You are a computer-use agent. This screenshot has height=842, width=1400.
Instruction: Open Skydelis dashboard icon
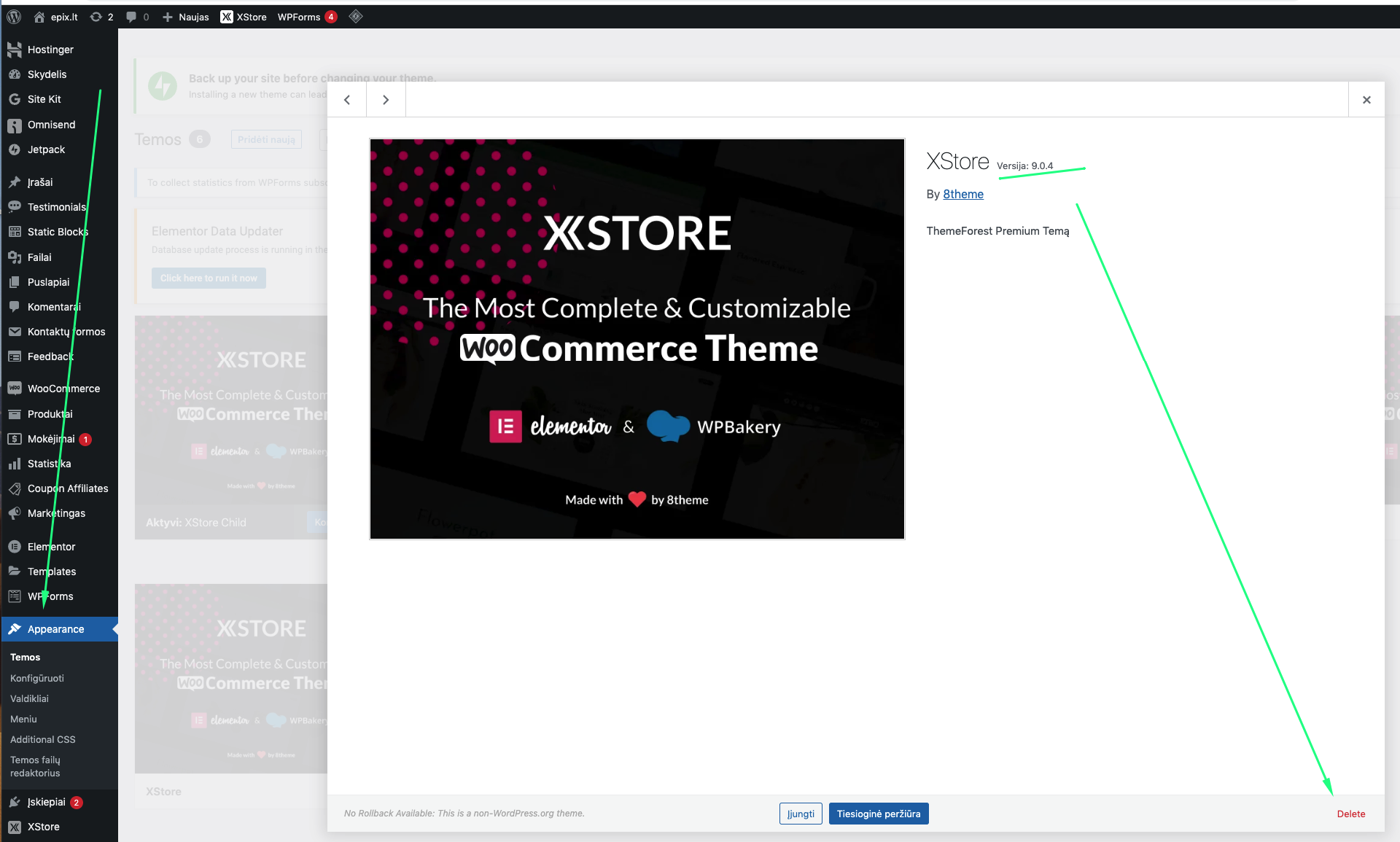[x=15, y=74]
